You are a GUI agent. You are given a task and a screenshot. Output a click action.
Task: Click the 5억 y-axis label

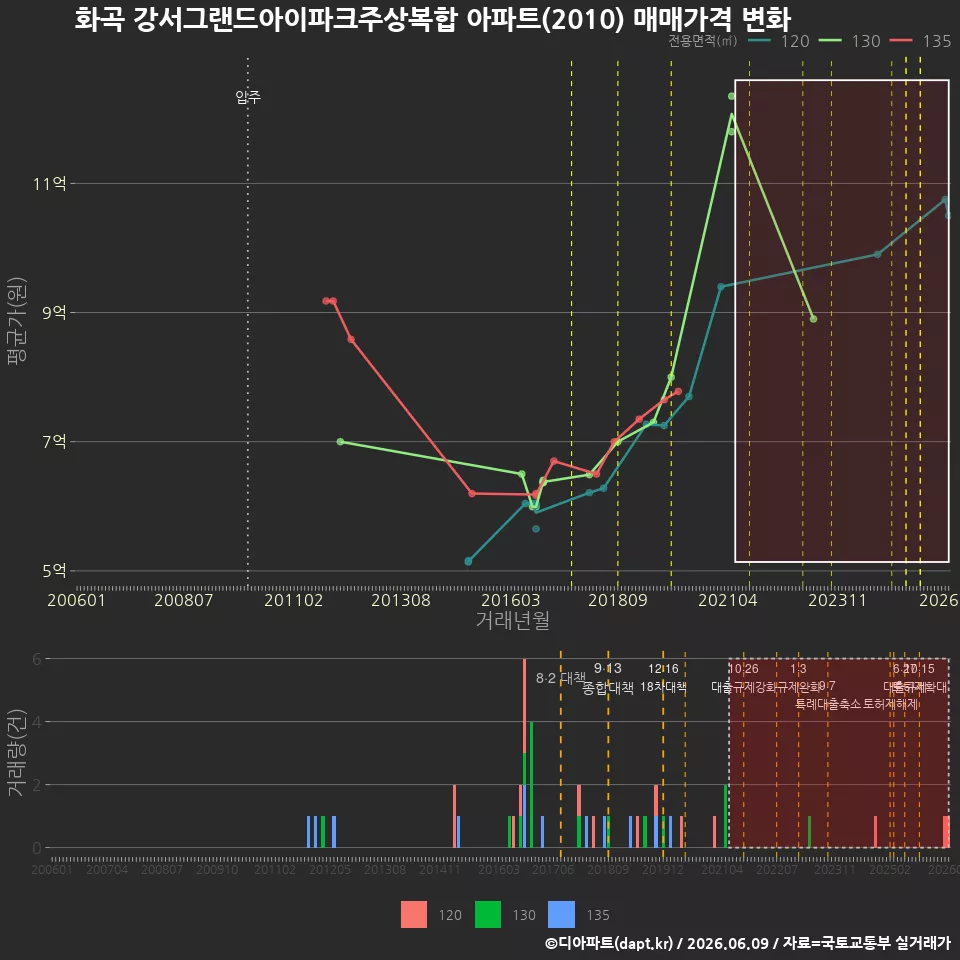[54, 571]
